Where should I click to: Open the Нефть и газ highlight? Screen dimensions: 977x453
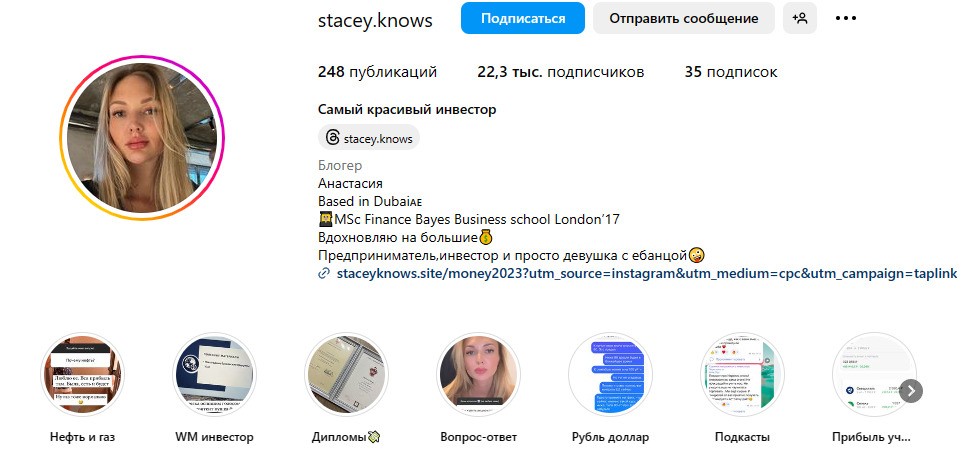click(x=82, y=374)
